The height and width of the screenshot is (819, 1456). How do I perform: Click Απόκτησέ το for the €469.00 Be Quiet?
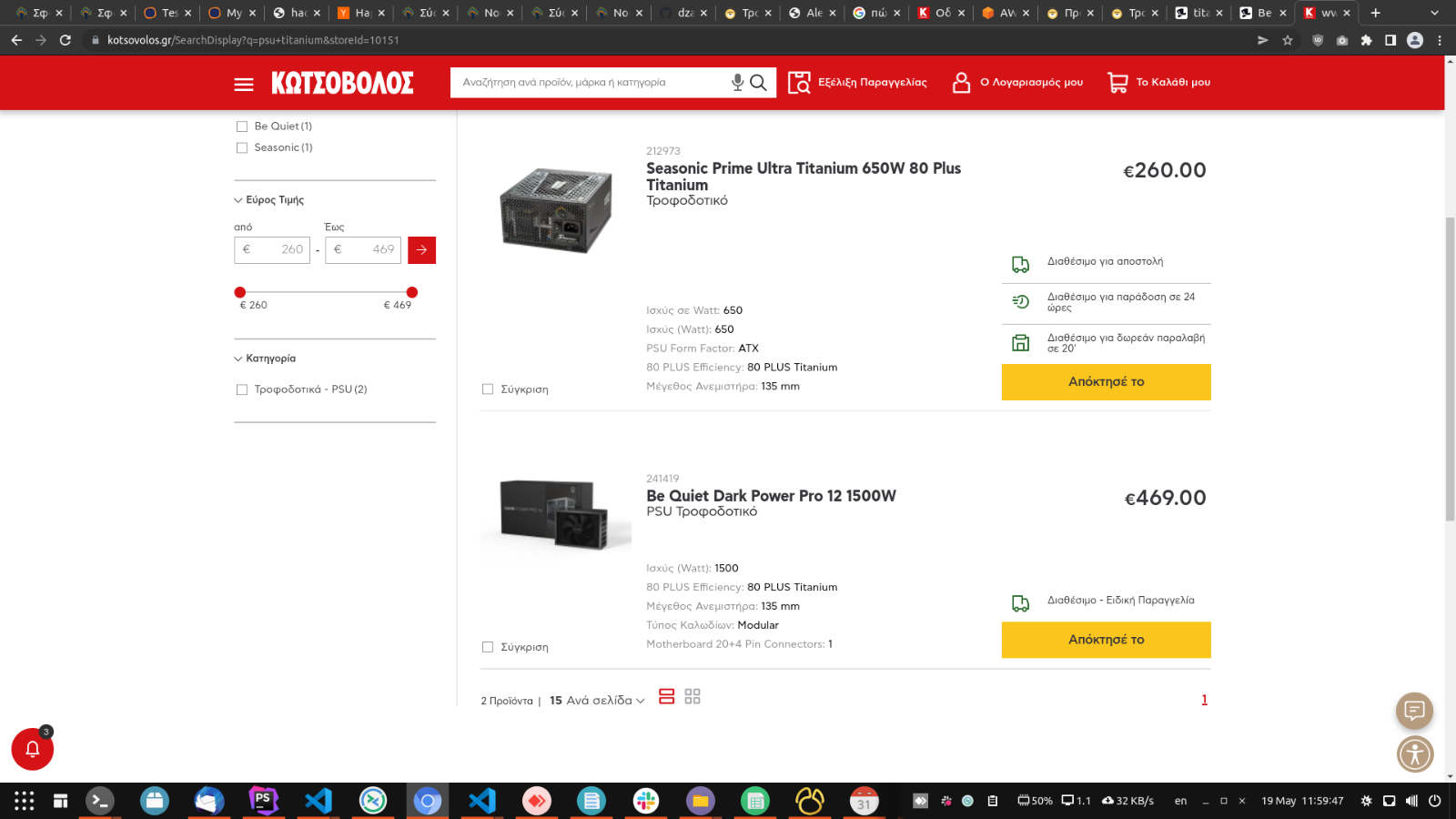click(x=1107, y=640)
